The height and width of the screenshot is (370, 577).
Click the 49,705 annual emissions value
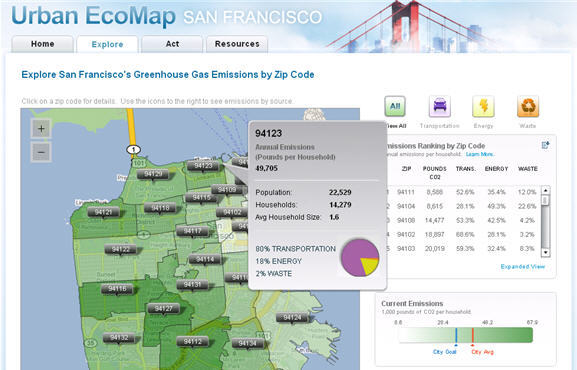click(266, 169)
